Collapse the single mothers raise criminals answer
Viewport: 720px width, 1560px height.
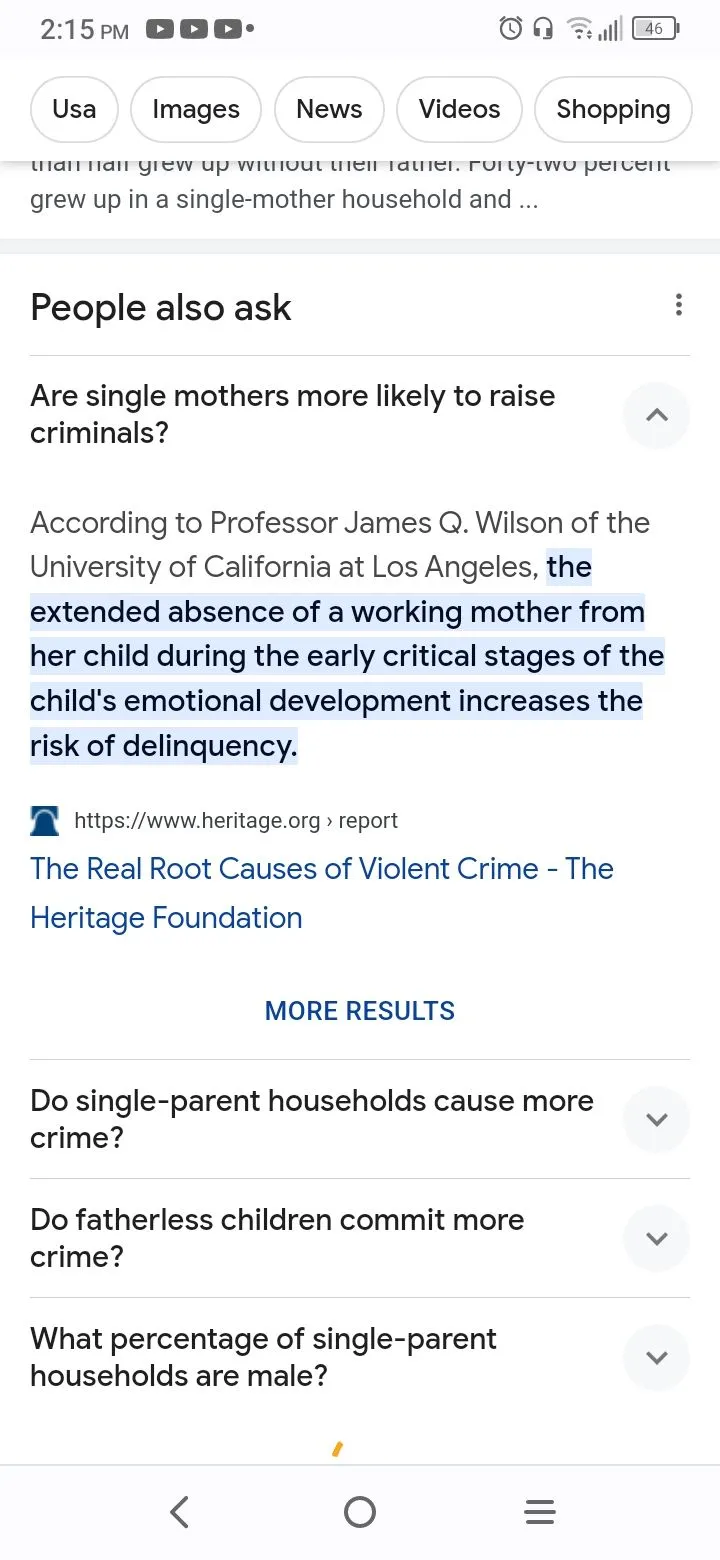pos(656,415)
